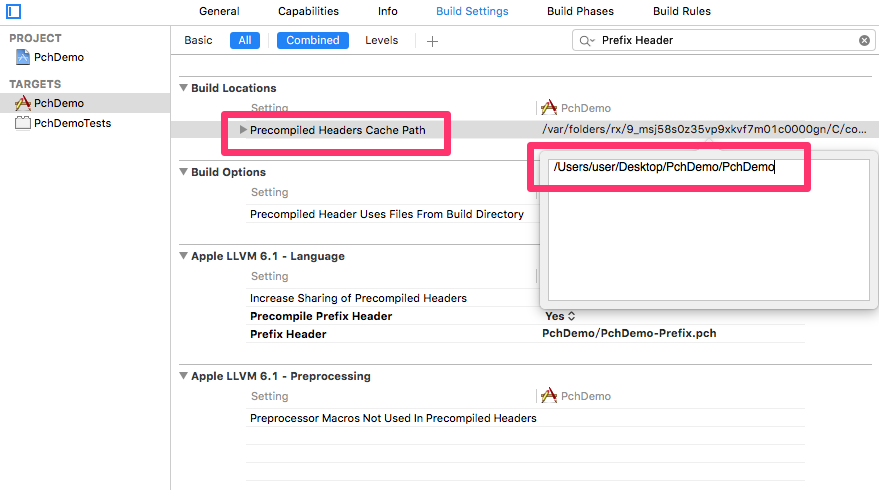The image size is (879, 490).
Task: Click the Setting column header under Language
Action: click(269, 276)
